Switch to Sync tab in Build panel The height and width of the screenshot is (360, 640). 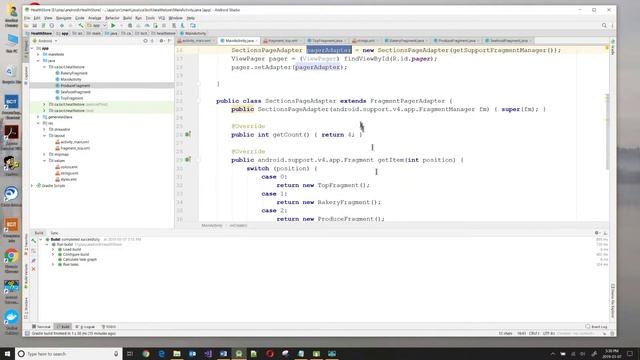click(x=54, y=233)
